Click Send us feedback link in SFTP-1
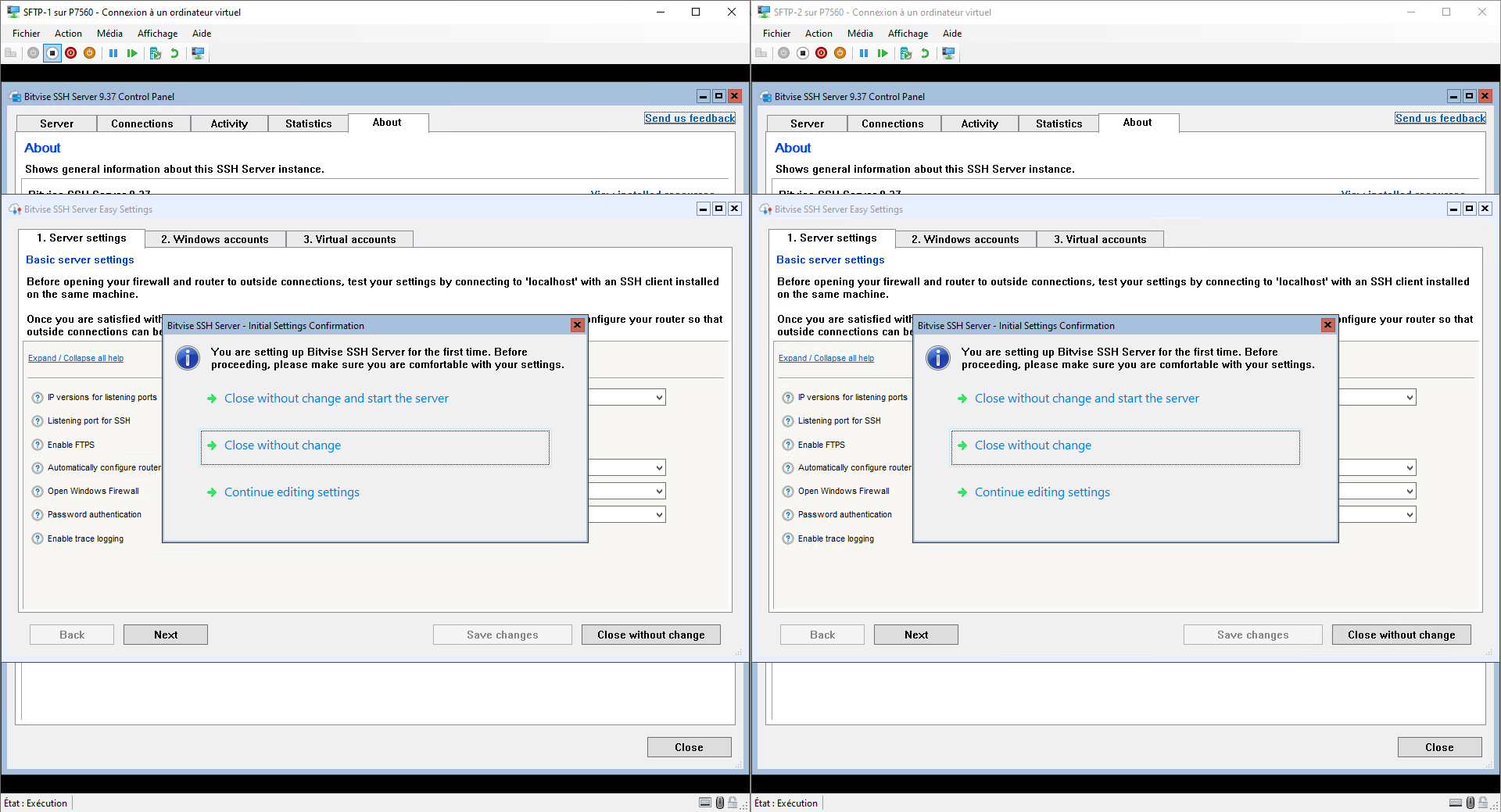Image resolution: width=1501 pixels, height=812 pixels. click(690, 118)
